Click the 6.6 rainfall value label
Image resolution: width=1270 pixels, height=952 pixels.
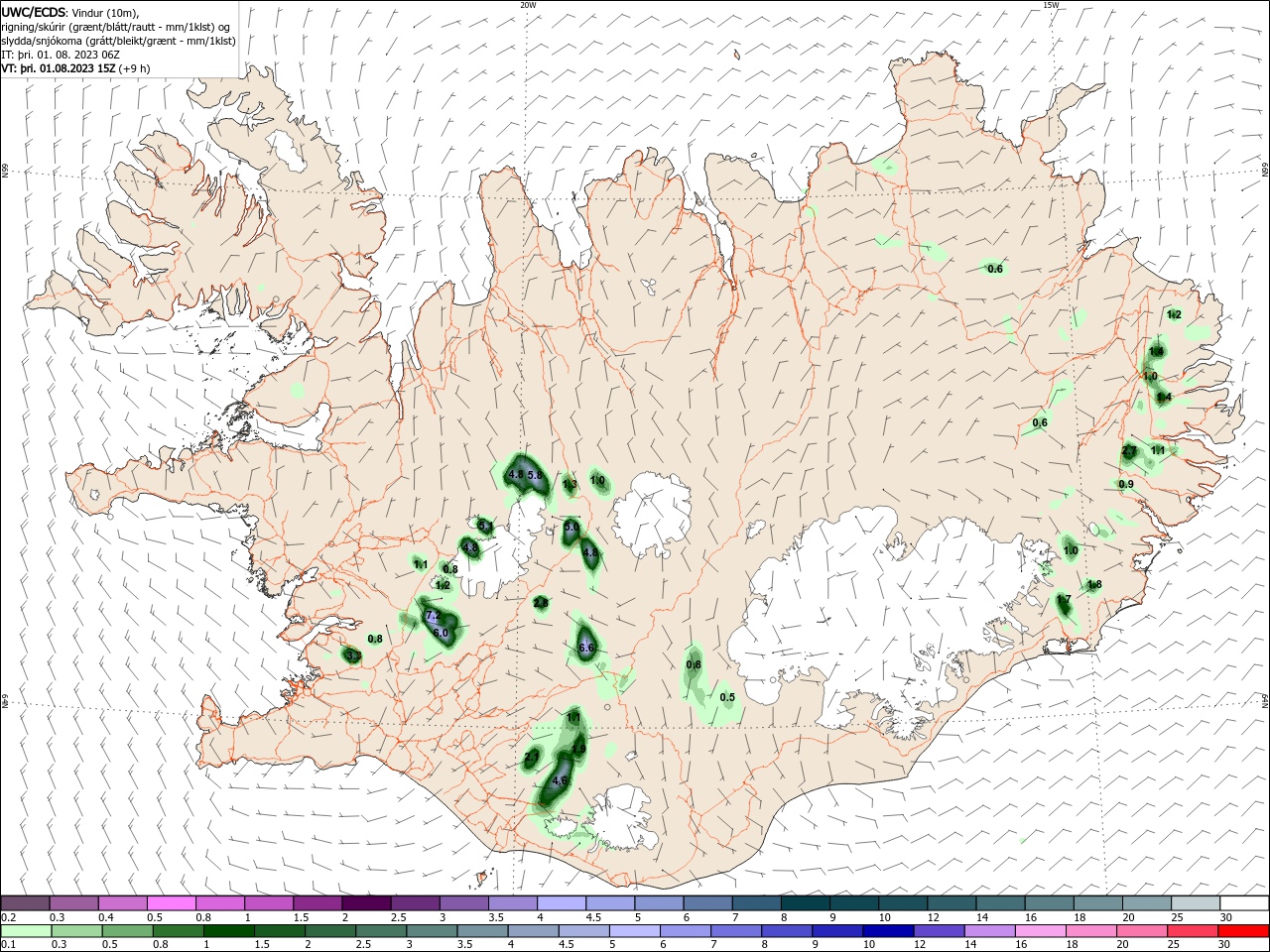point(586,648)
